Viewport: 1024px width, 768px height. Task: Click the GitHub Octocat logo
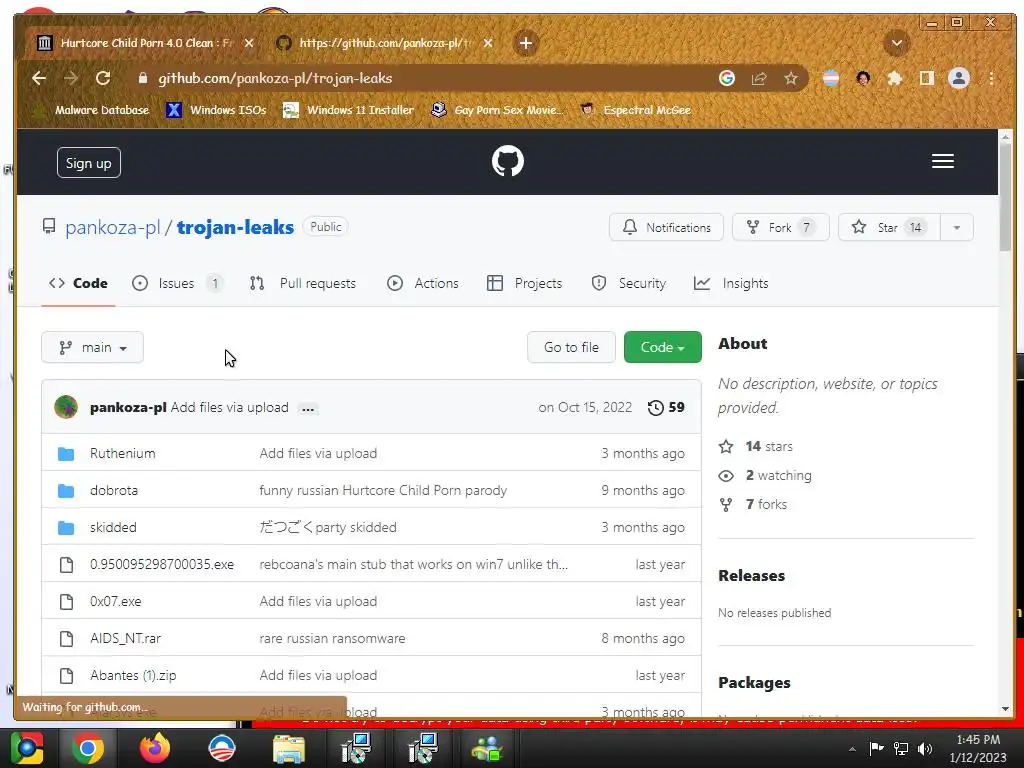pyautogui.click(x=507, y=161)
